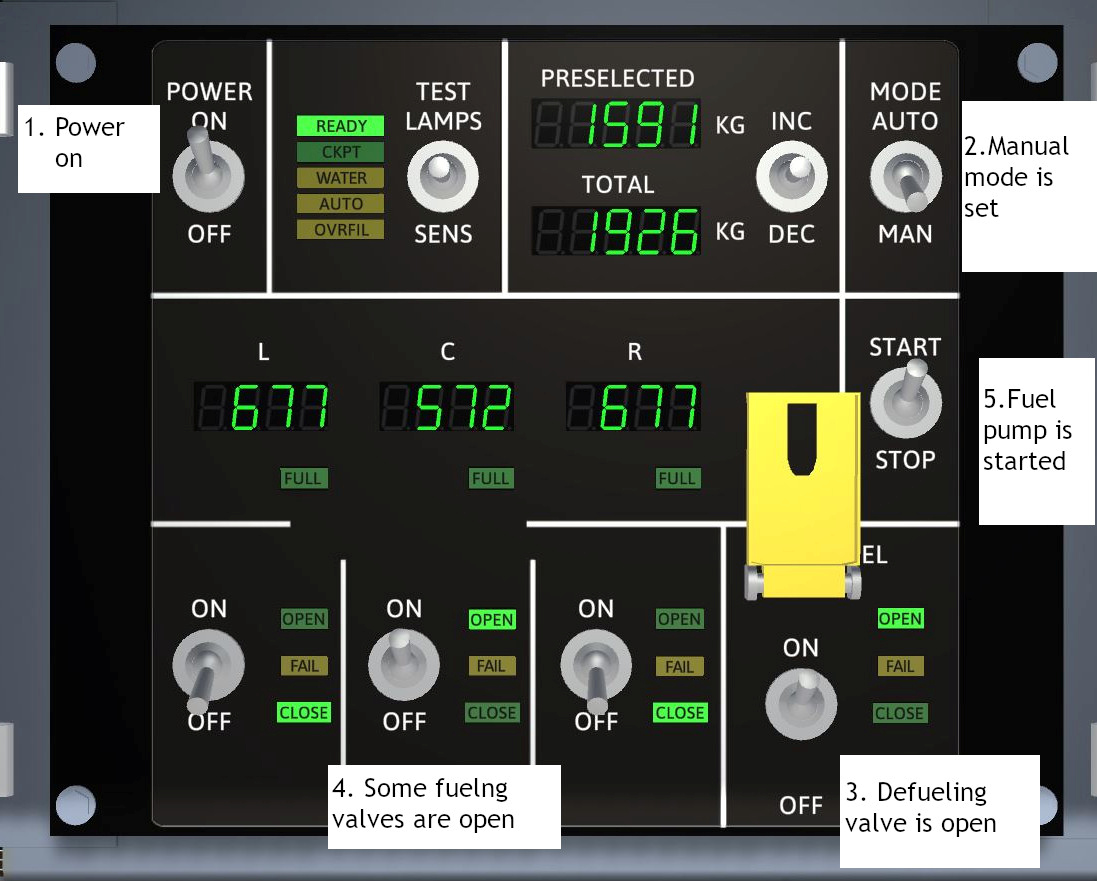
Task: Flip the defuel valve ON/OFF switch
Action: click(x=801, y=703)
